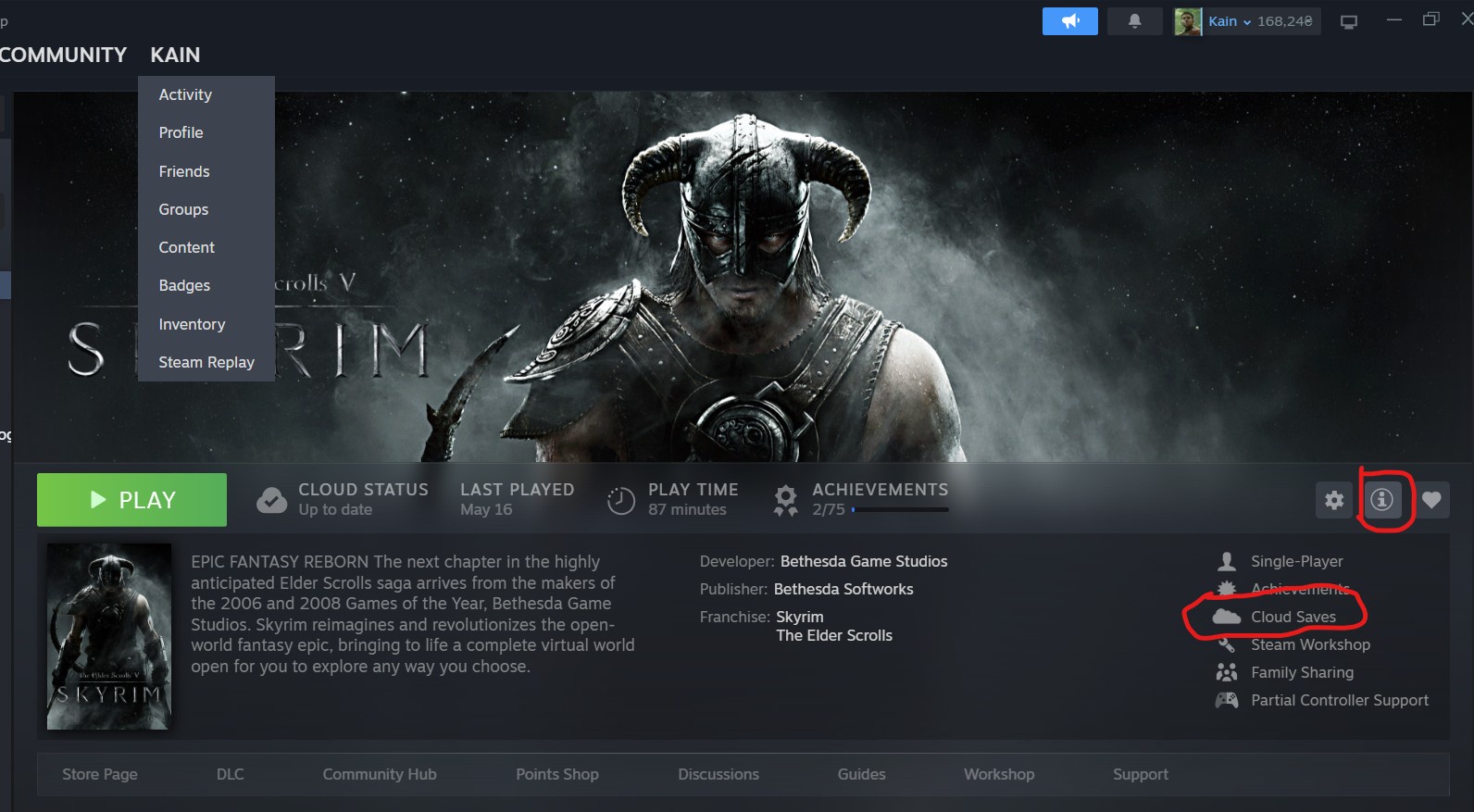Click the Family Sharing people icon
1474x812 pixels.
1227,672
